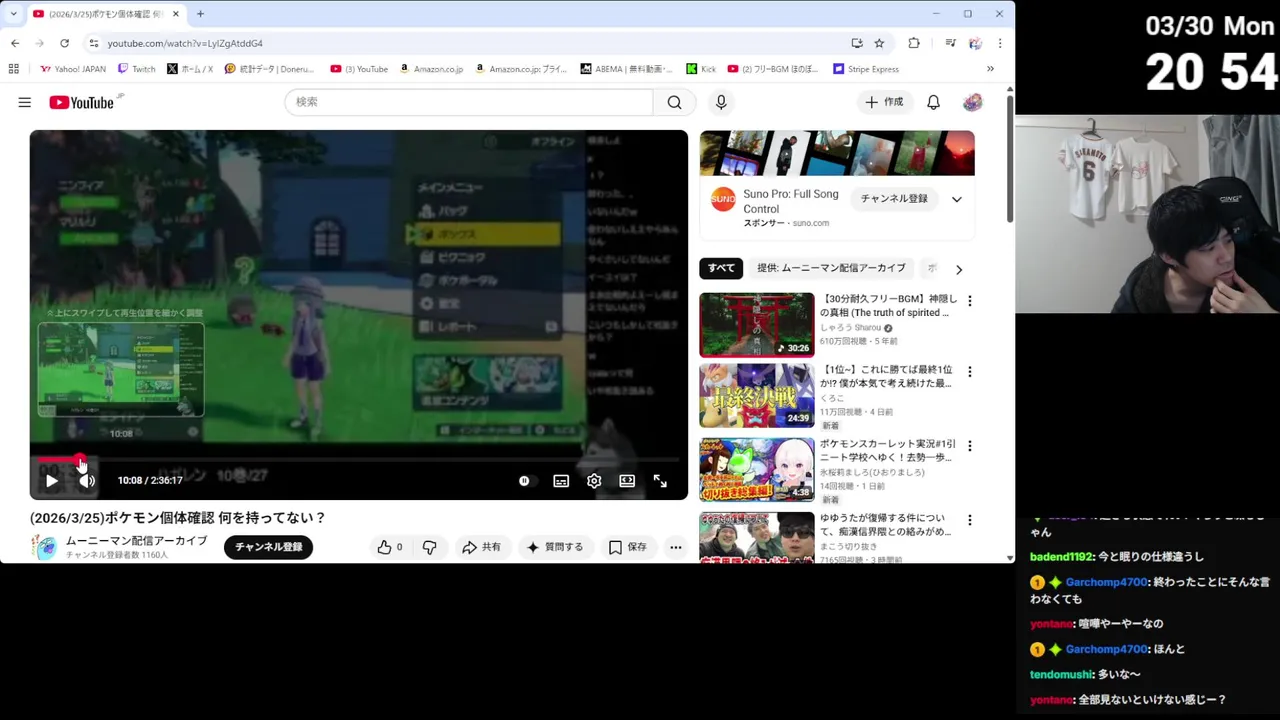Open the Suno Pro: Full Song Control ad title
The image size is (1280, 720).
790,201
